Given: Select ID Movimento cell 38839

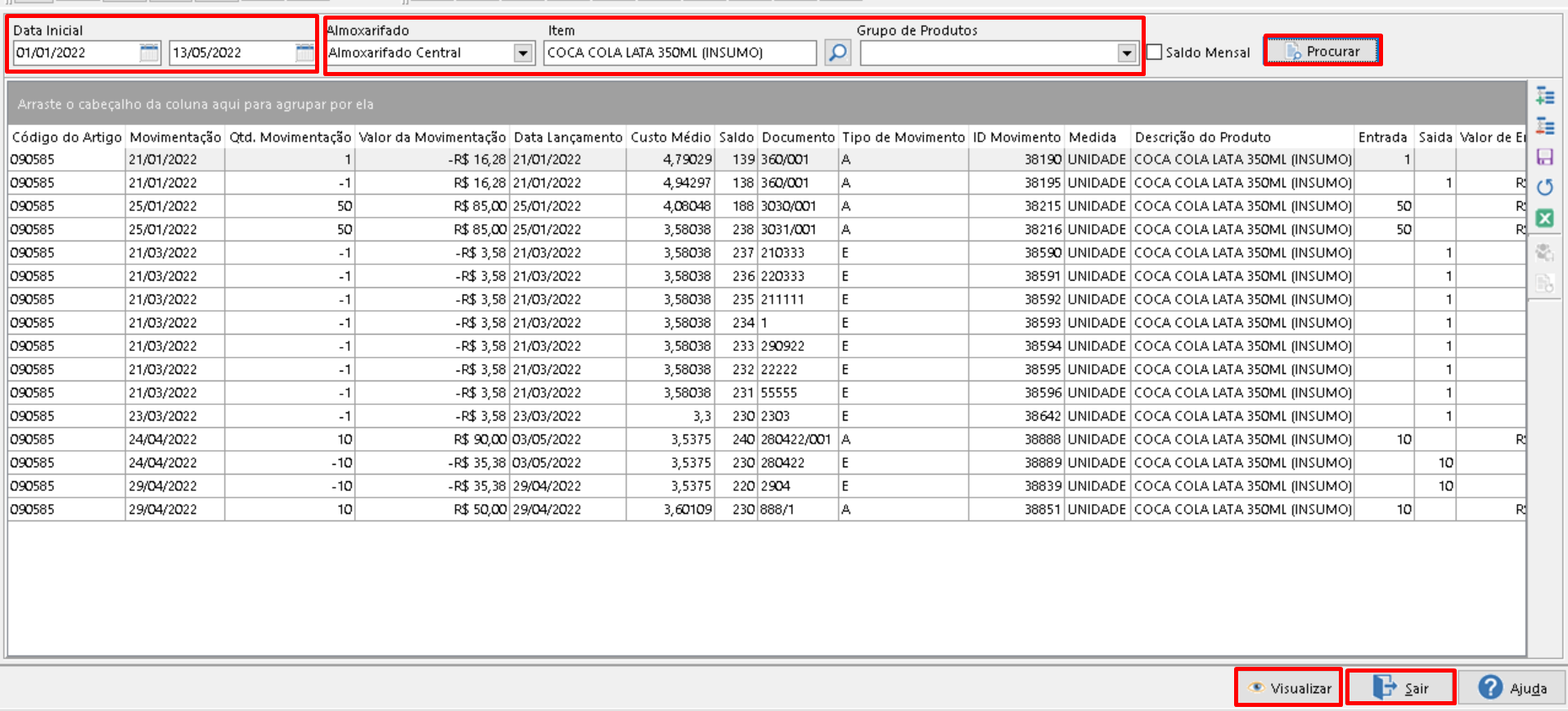Looking at the screenshot, I should click(1016, 486).
